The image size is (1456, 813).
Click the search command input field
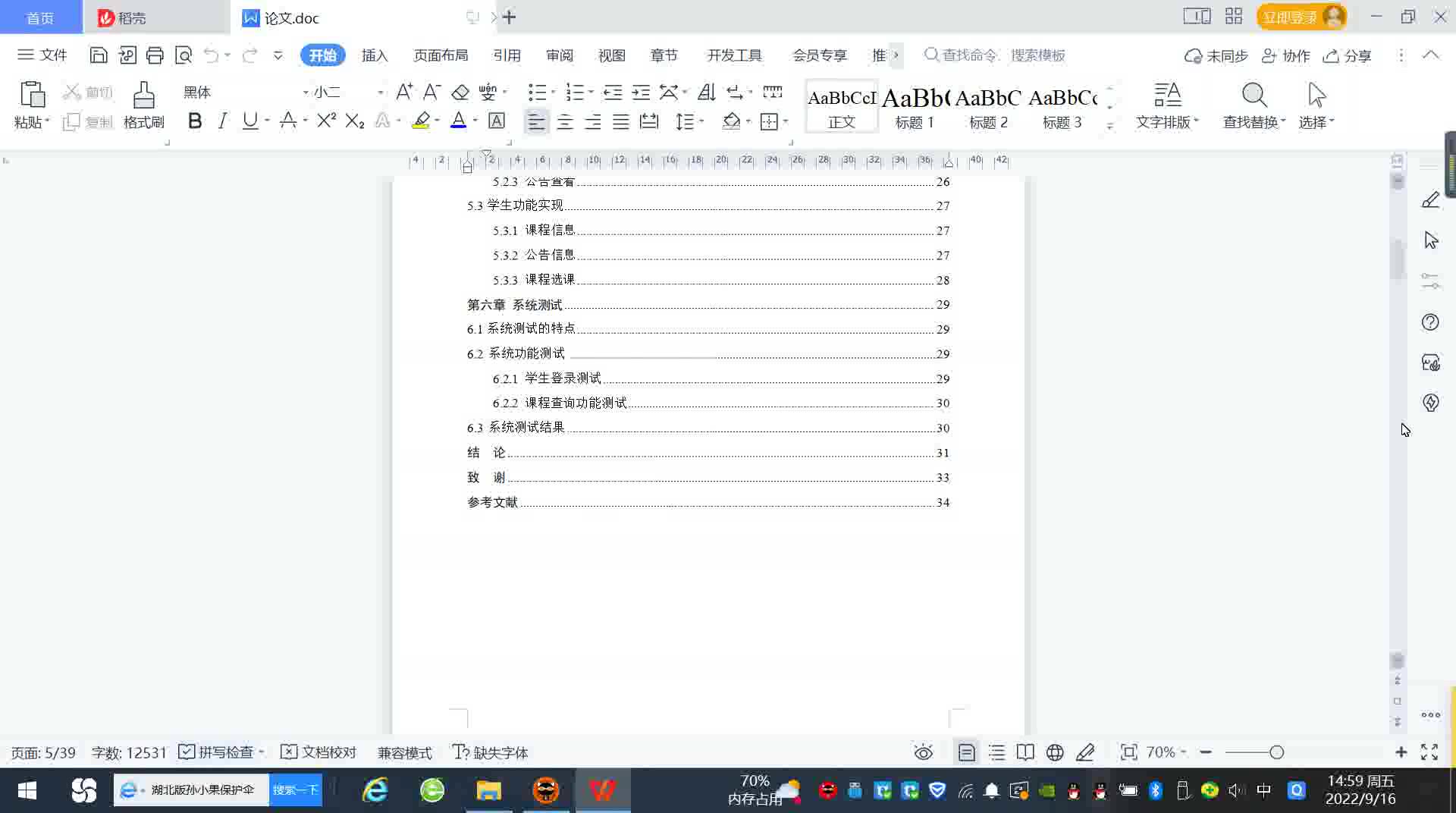click(x=995, y=55)
